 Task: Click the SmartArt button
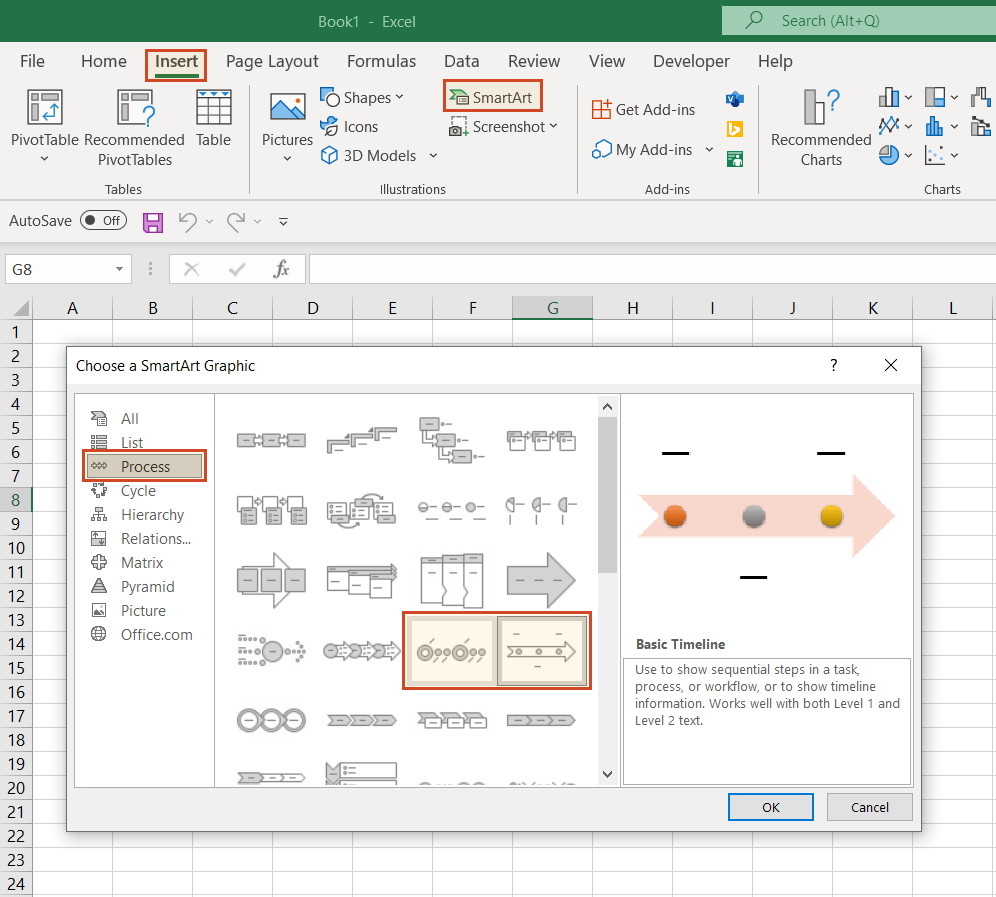point(492,96)
